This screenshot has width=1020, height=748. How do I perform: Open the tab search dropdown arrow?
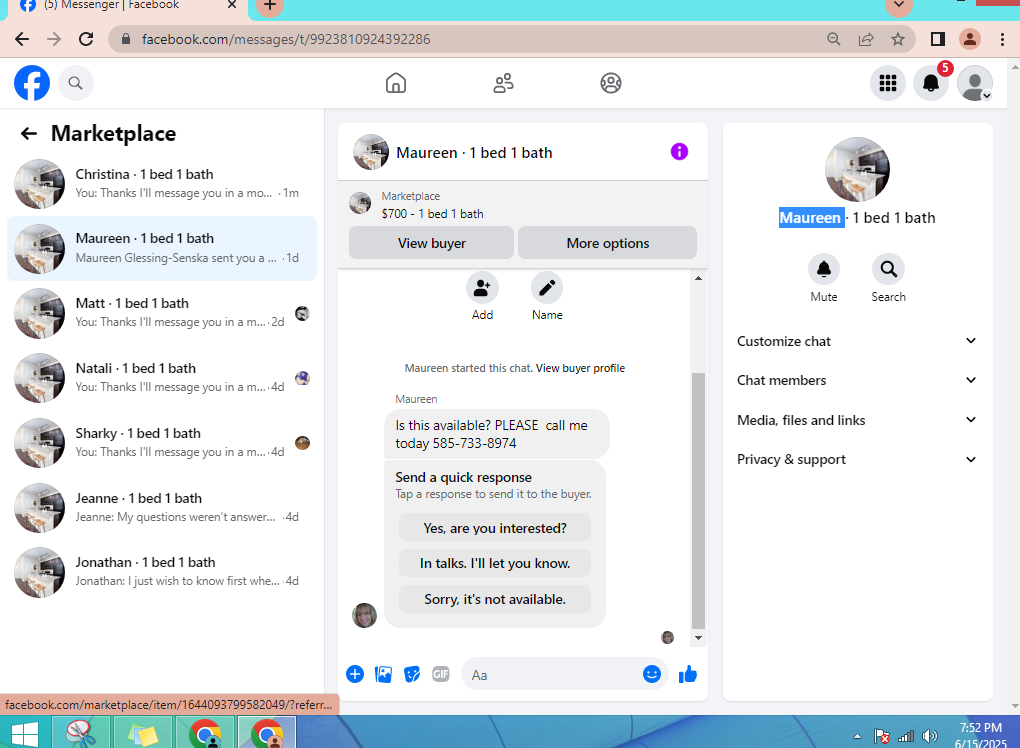click(x=899, y=5)
